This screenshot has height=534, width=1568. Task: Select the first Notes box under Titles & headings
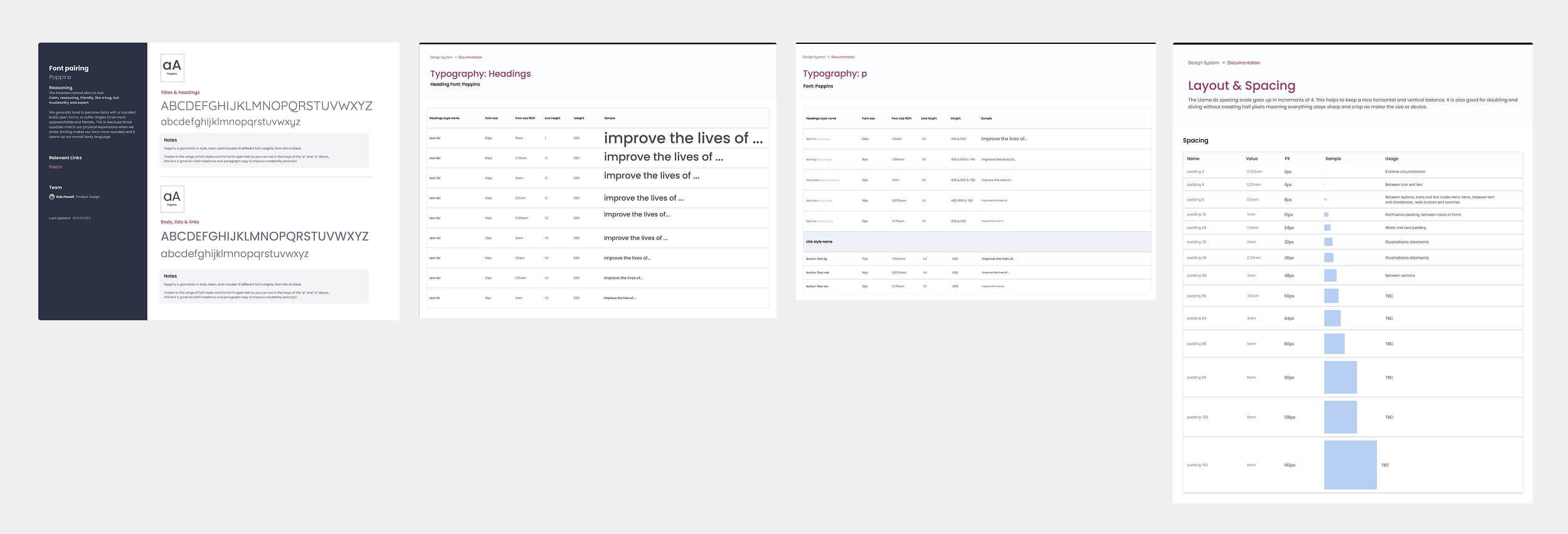(264, 150)
